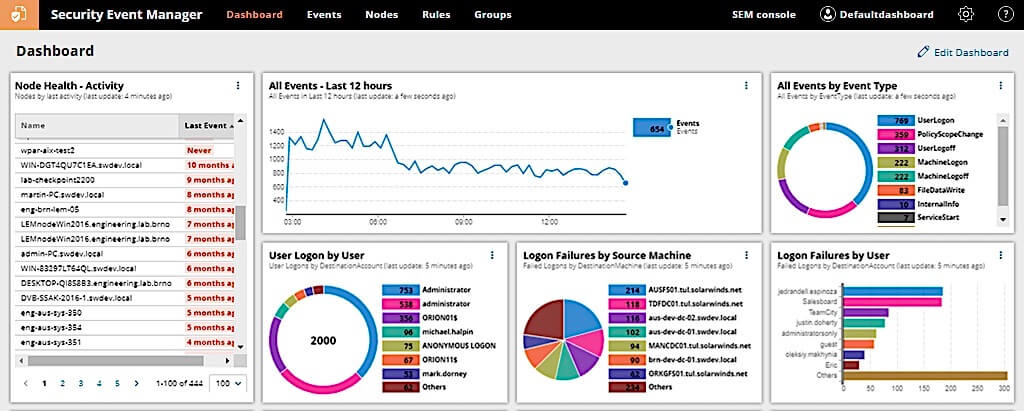The height and width of the screenshot is (411, 1024).
Task: Open the settings gear icon
Action: point(966,14)
